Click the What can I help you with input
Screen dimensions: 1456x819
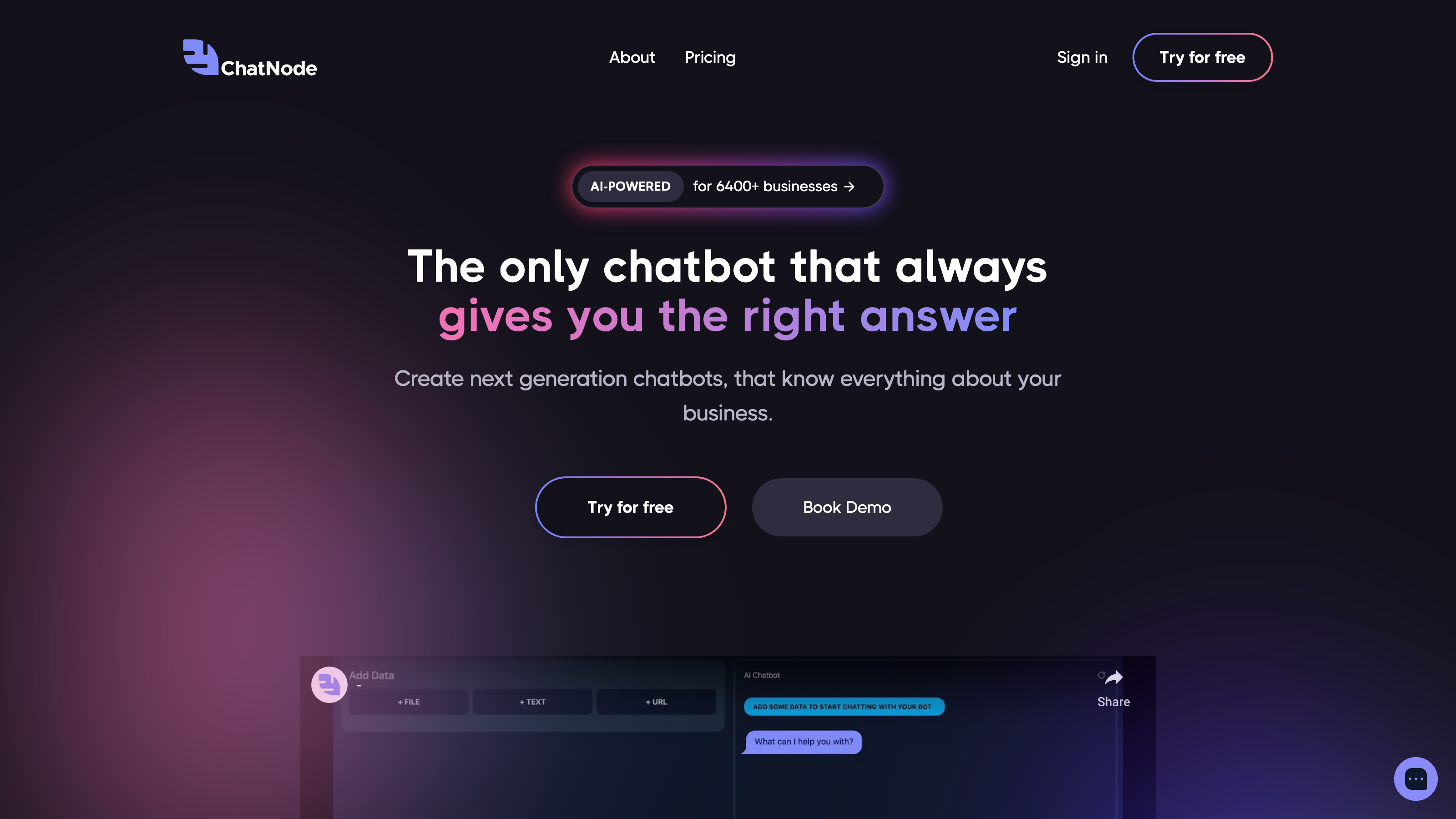coord(803,741)
